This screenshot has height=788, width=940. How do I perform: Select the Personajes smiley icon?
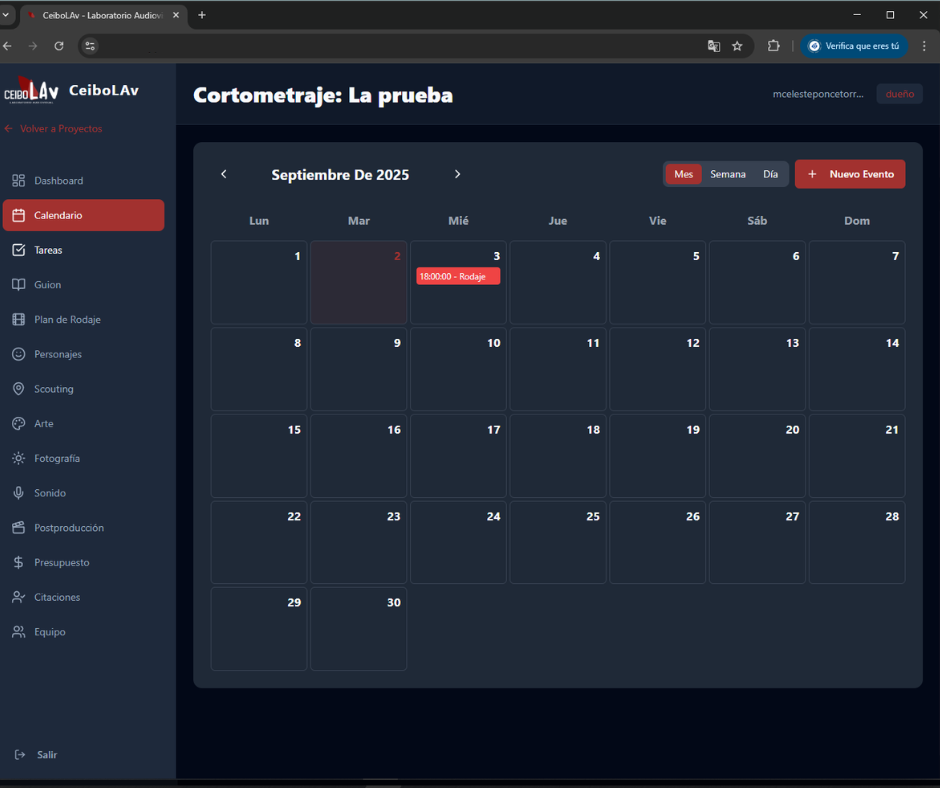18,354
